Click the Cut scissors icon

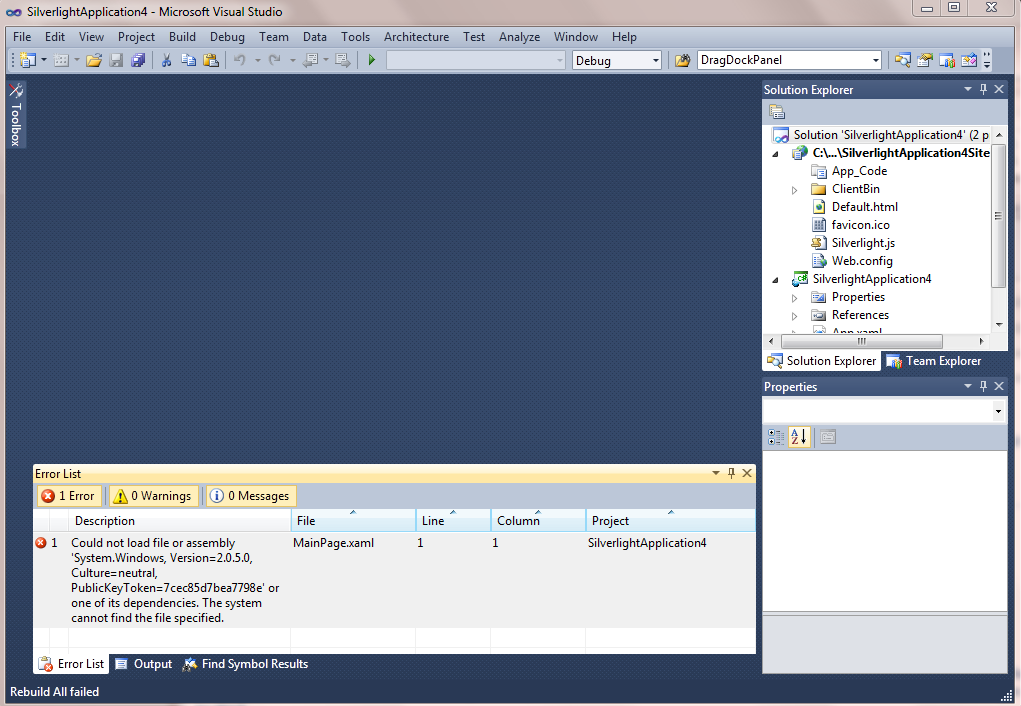coord(166,61)
